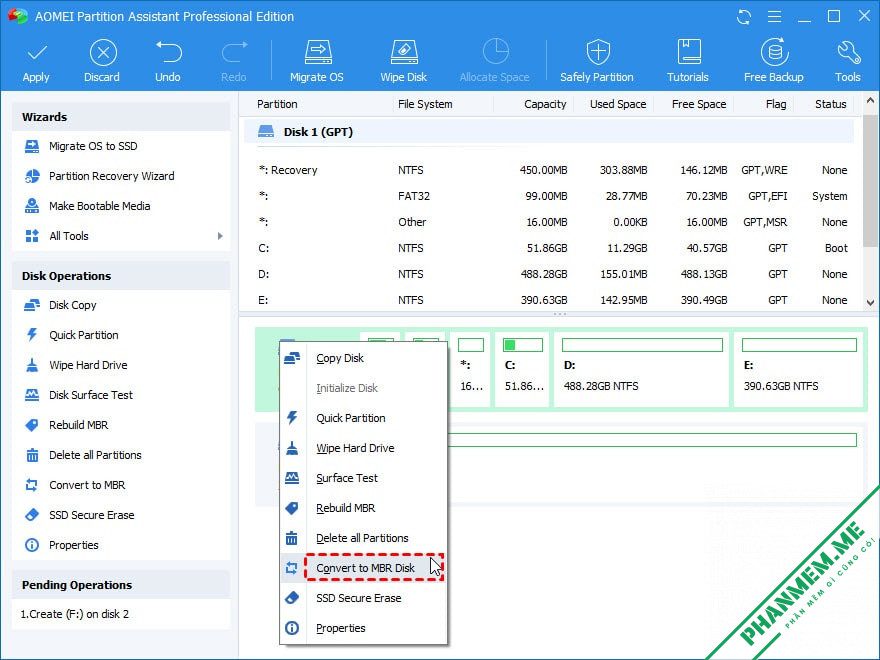This screenshot has height=660, width=880.
Task: Sort by the Capacity column header
Action: (545, 104)
